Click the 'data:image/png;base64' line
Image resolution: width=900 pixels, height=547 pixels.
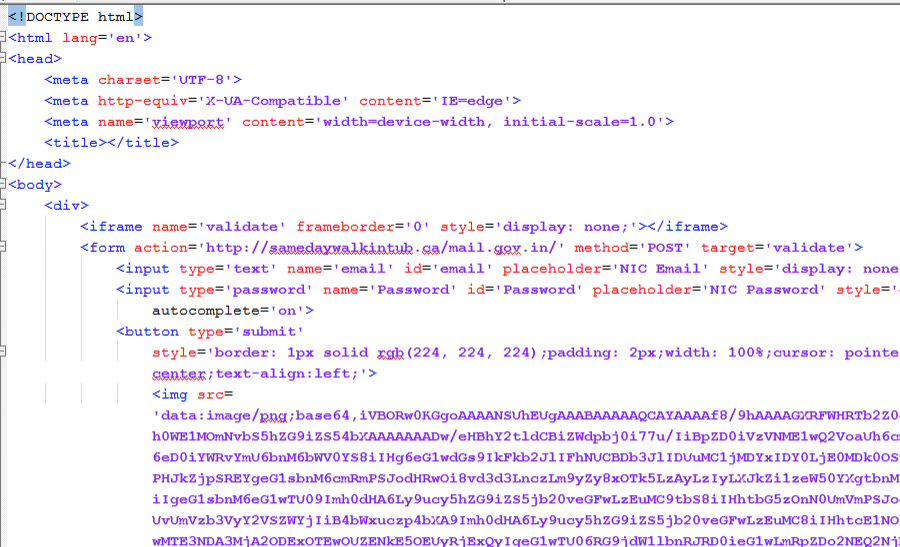pos(525,416)
